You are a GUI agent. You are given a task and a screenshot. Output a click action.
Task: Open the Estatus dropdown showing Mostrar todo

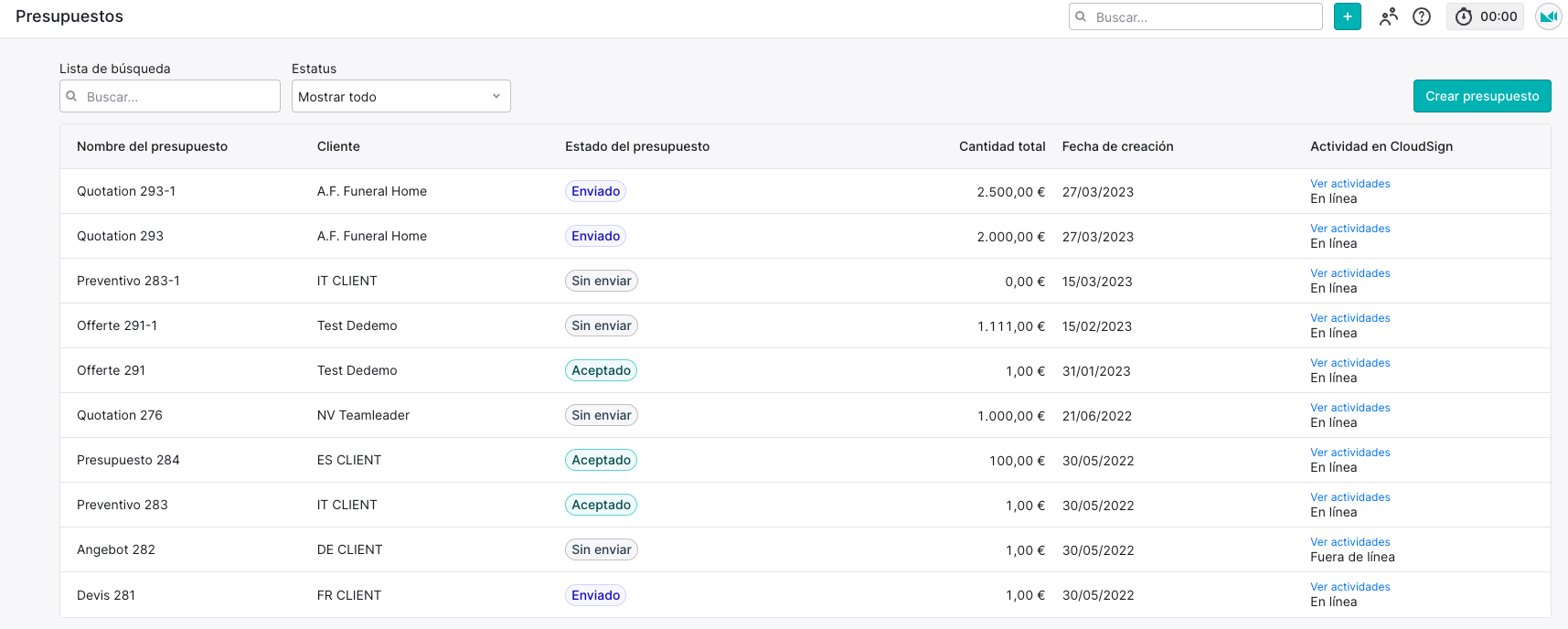[400, 96]
